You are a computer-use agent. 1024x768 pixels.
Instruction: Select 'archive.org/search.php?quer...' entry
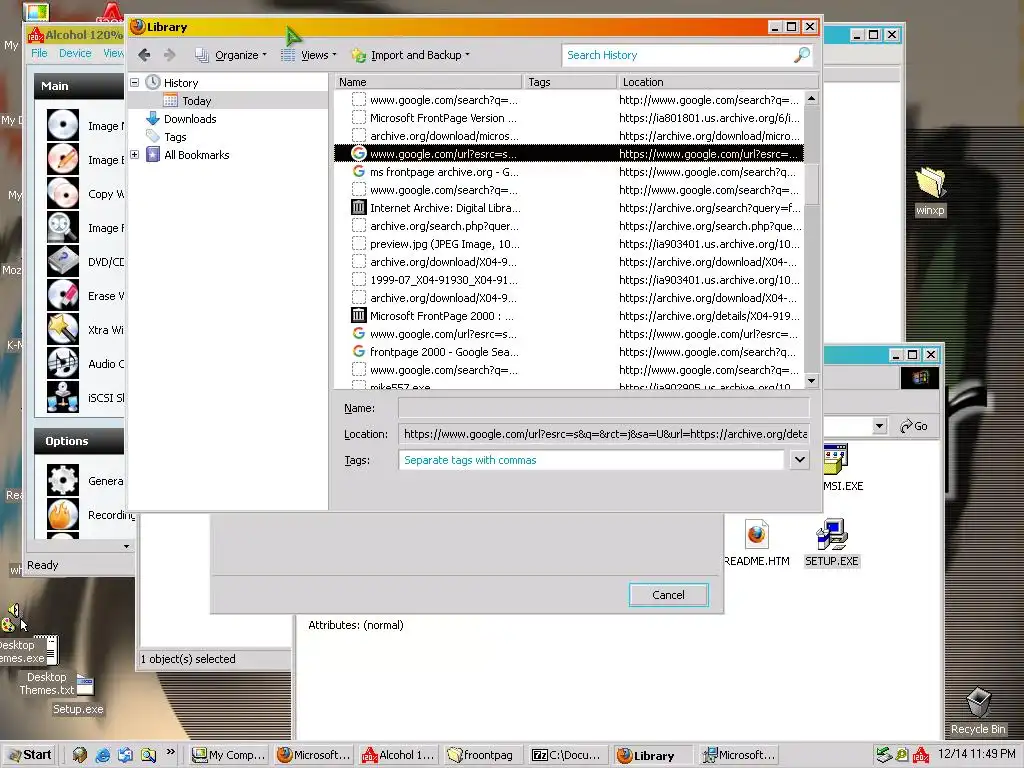[568, 226]
